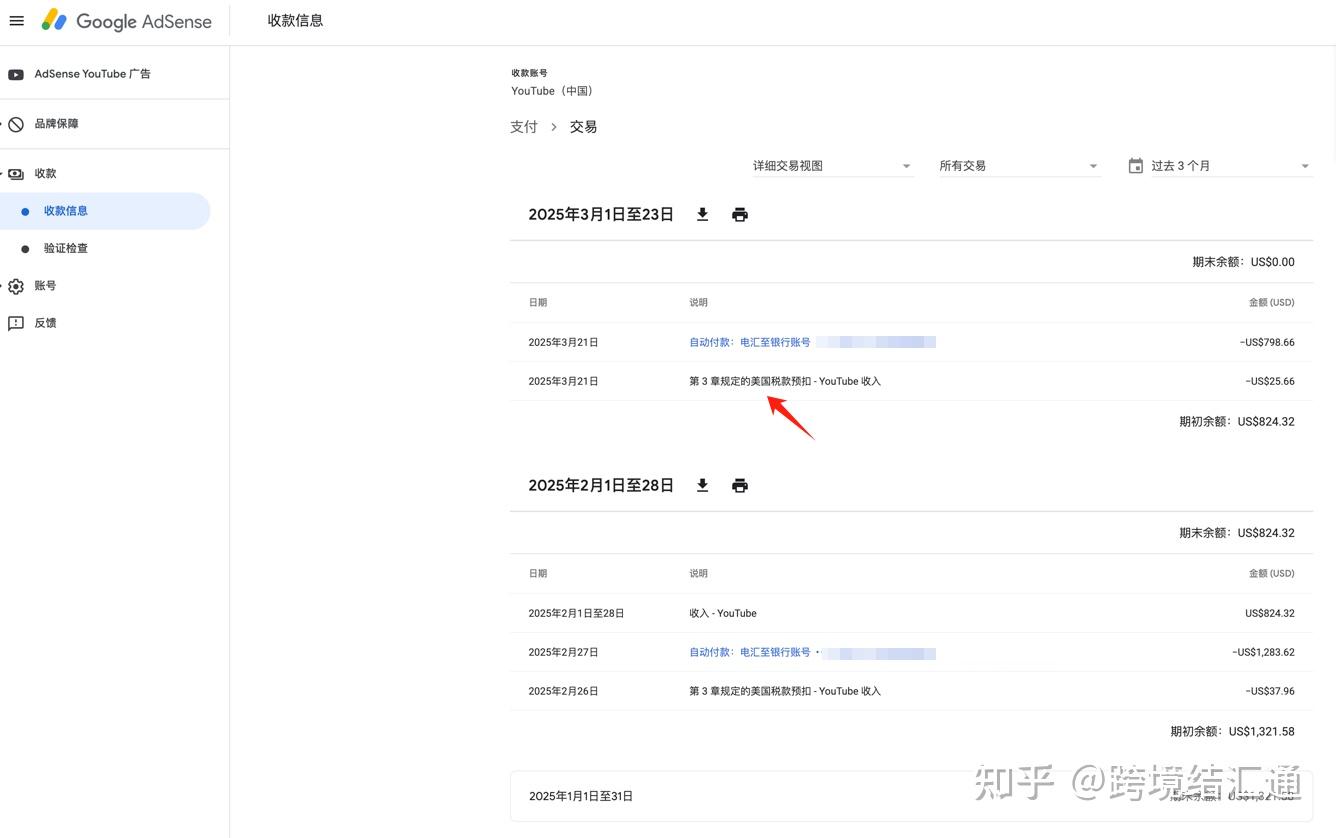This screenshot has height=838, width=1336.
Task: Click the 2025年3月1日至23日 period heading
Action: [x=601, y=215]
